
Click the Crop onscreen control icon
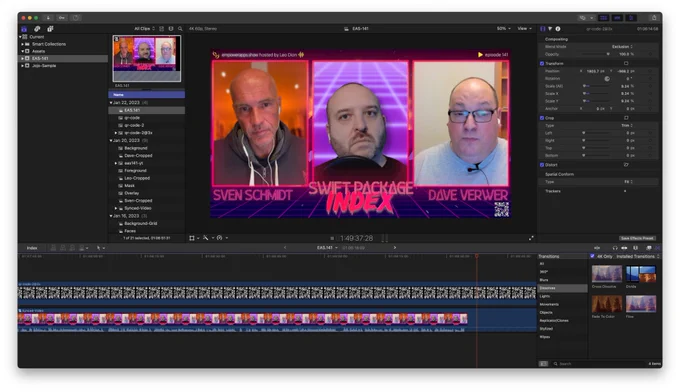(626, 118)
